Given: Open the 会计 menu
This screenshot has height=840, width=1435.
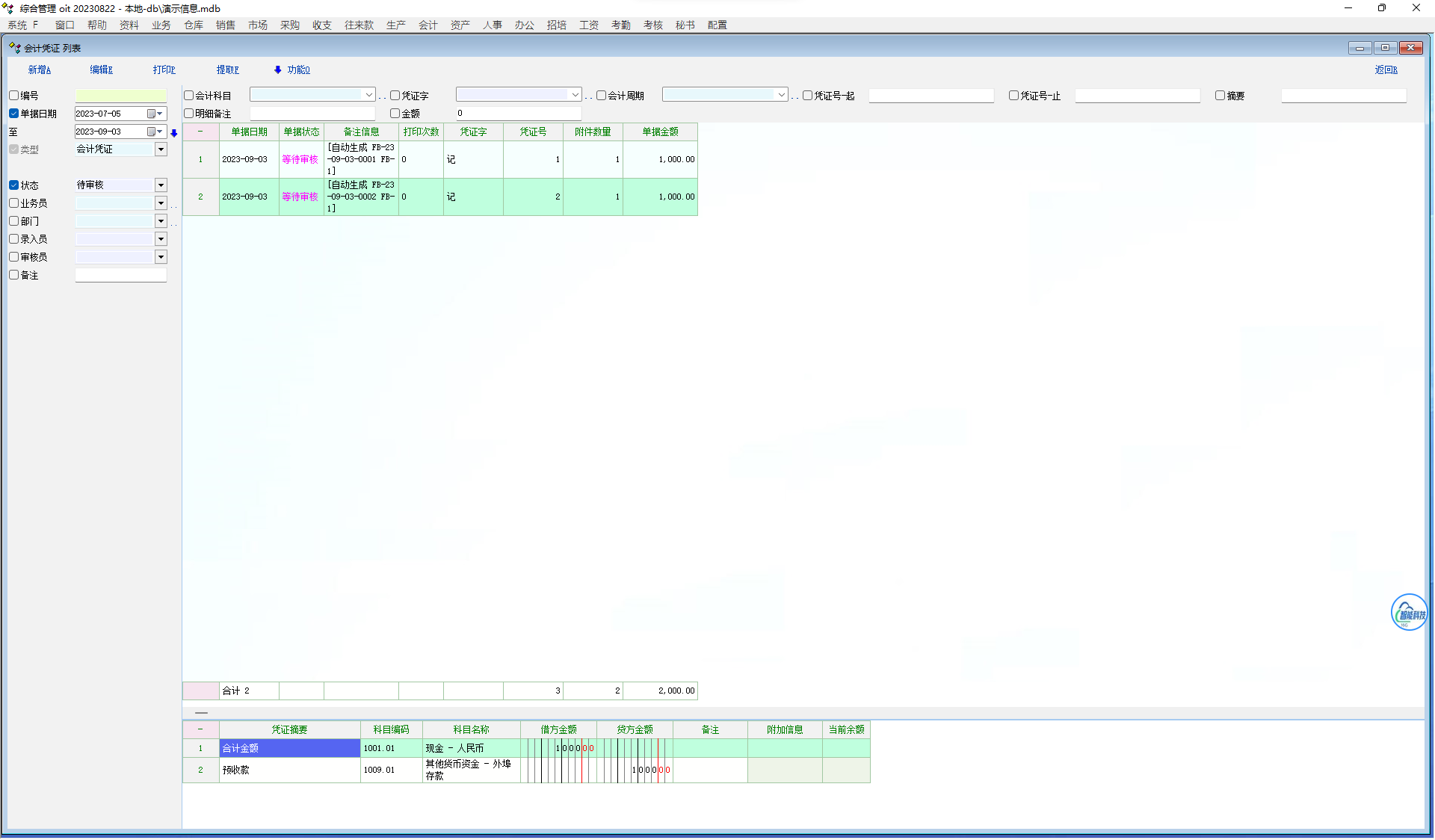Looking at the screenshot, I should tap(428, 25).
